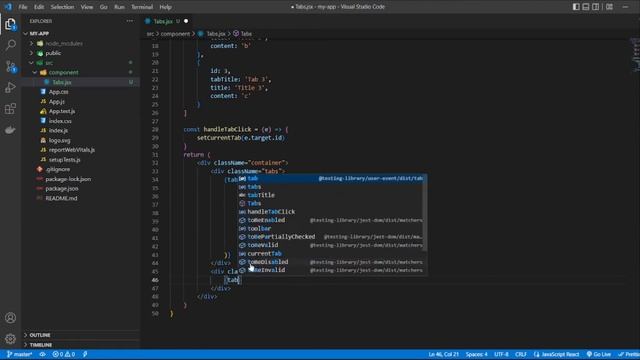This screenshot has height=360, width=640.
Task: Click UTF-8 encoding selector
Action: pyautogui.click(x=501, y=354)
